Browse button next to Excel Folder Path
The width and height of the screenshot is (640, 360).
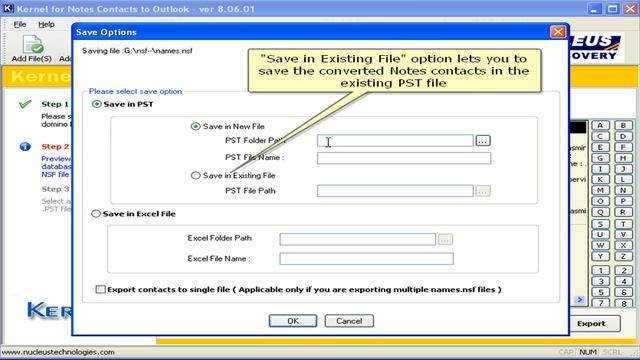(x=445, y=240)
